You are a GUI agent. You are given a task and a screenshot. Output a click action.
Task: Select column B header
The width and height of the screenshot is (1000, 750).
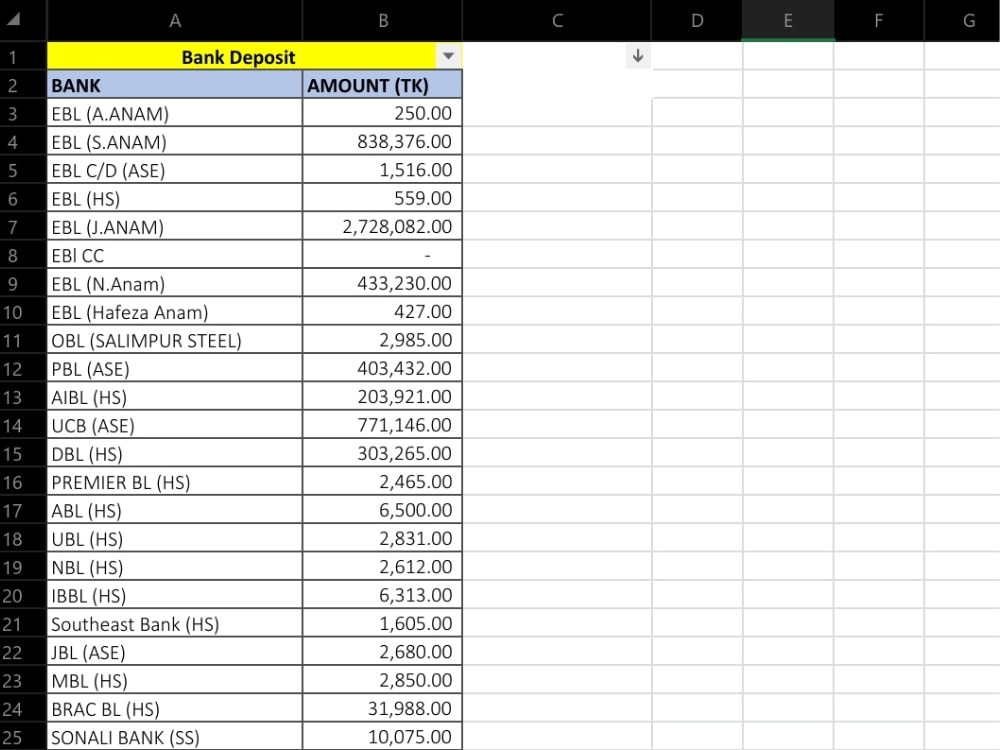pyautogui.click(x=383, y=20)
